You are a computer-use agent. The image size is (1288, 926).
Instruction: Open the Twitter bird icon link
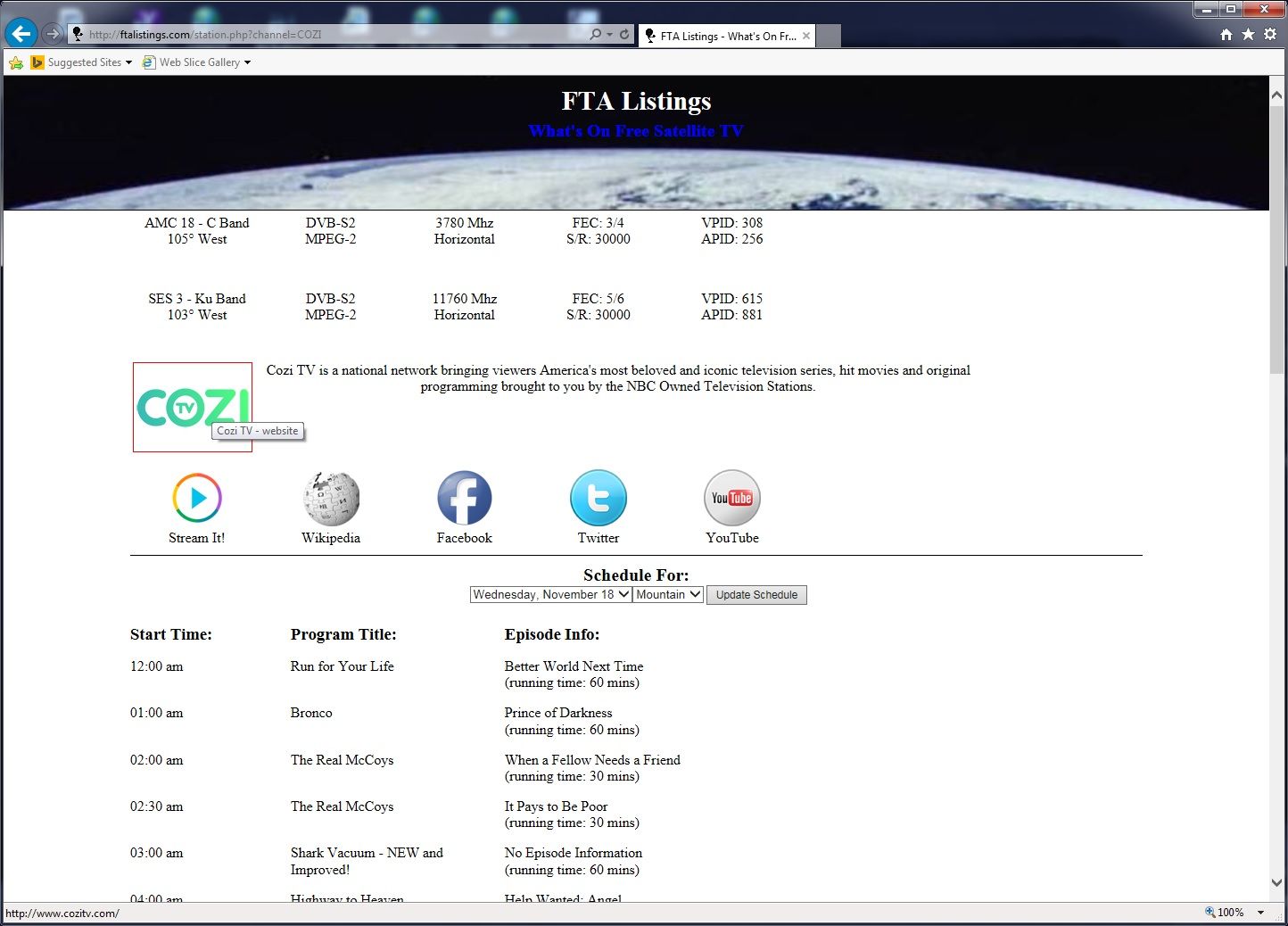click(599, 498)
